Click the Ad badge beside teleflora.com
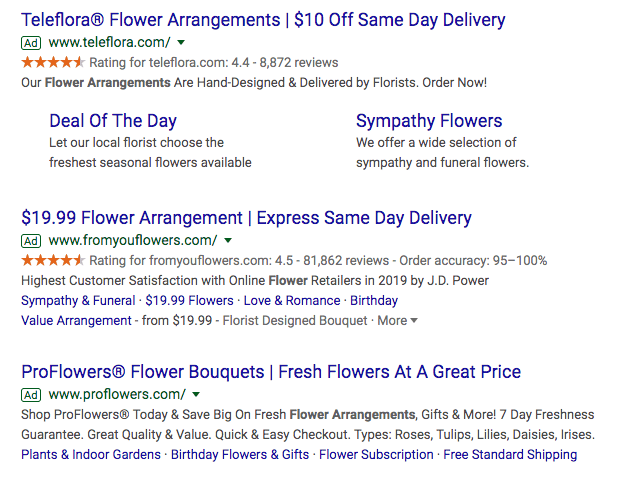The width and height of the screenshot is (619, 481). tap(31, 43)
